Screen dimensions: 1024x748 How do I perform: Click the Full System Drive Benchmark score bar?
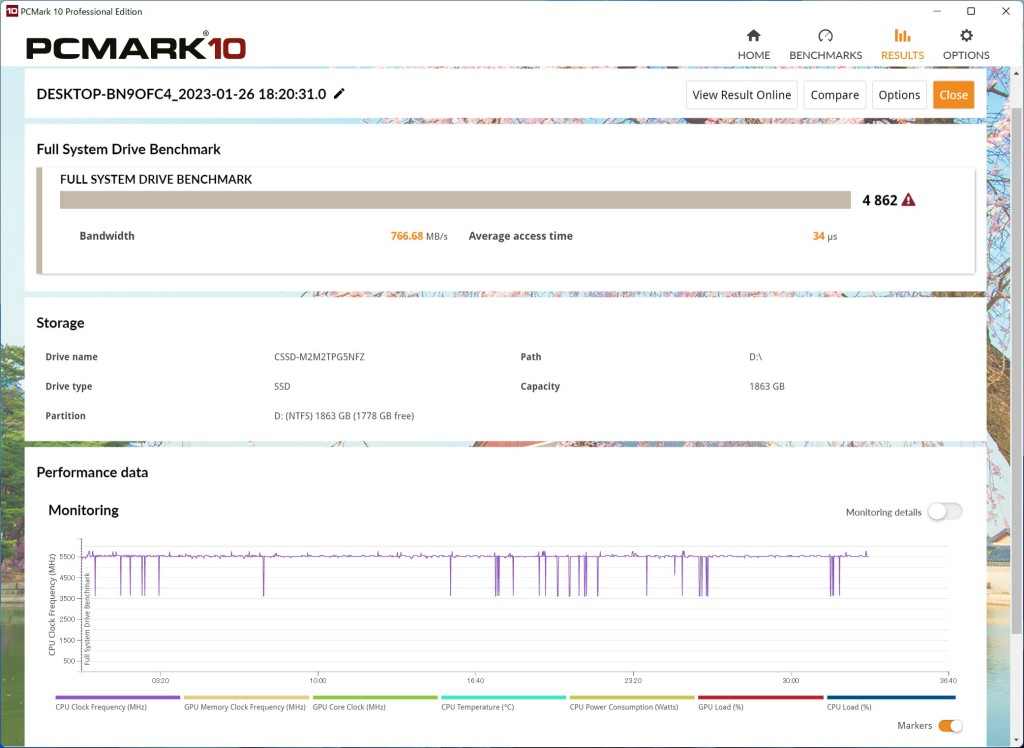(455, 200)
